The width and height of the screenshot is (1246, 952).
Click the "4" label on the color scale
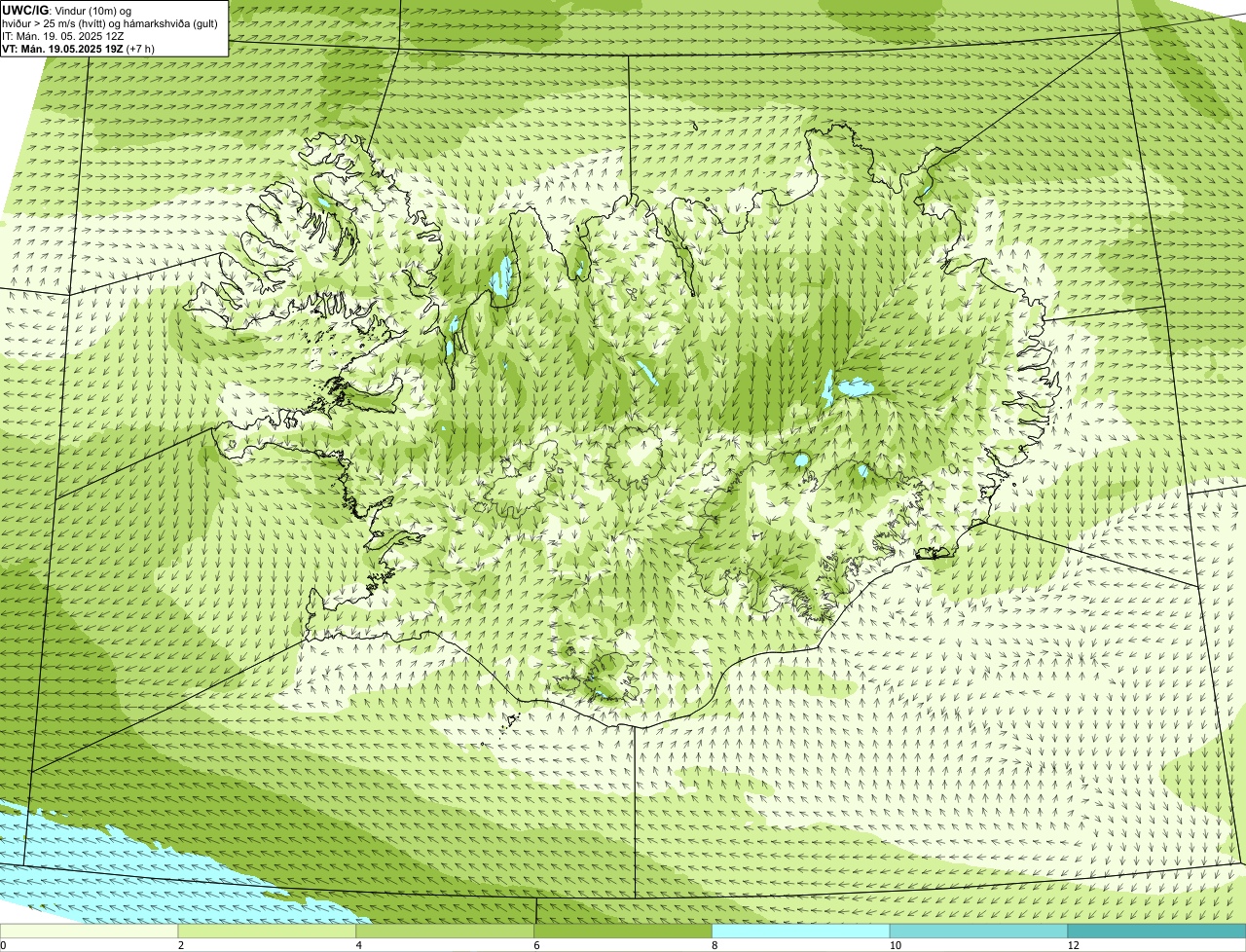click(359, 945)
